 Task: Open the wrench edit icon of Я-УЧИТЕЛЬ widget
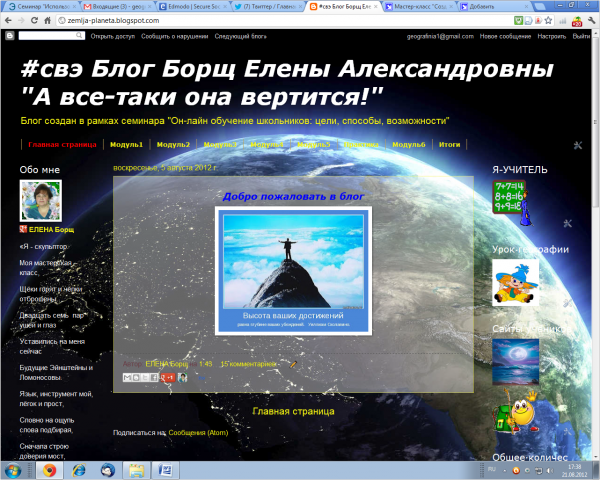coord(567,224)
